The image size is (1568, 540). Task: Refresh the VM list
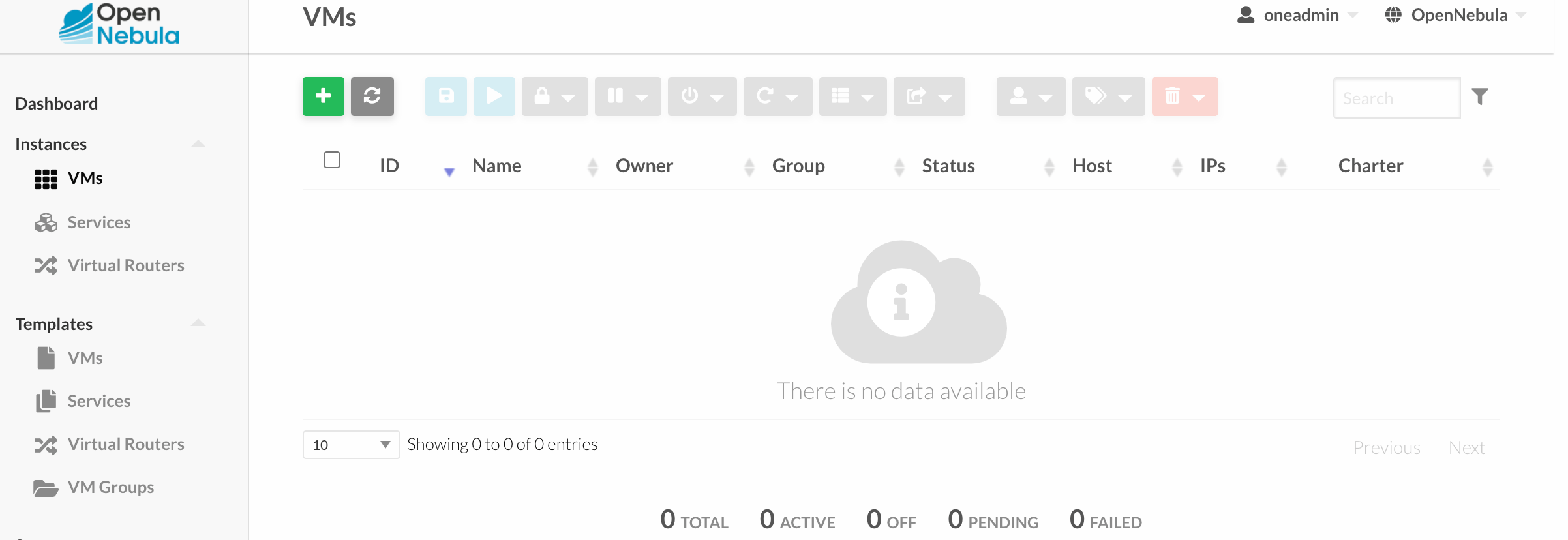coord(372,97)
